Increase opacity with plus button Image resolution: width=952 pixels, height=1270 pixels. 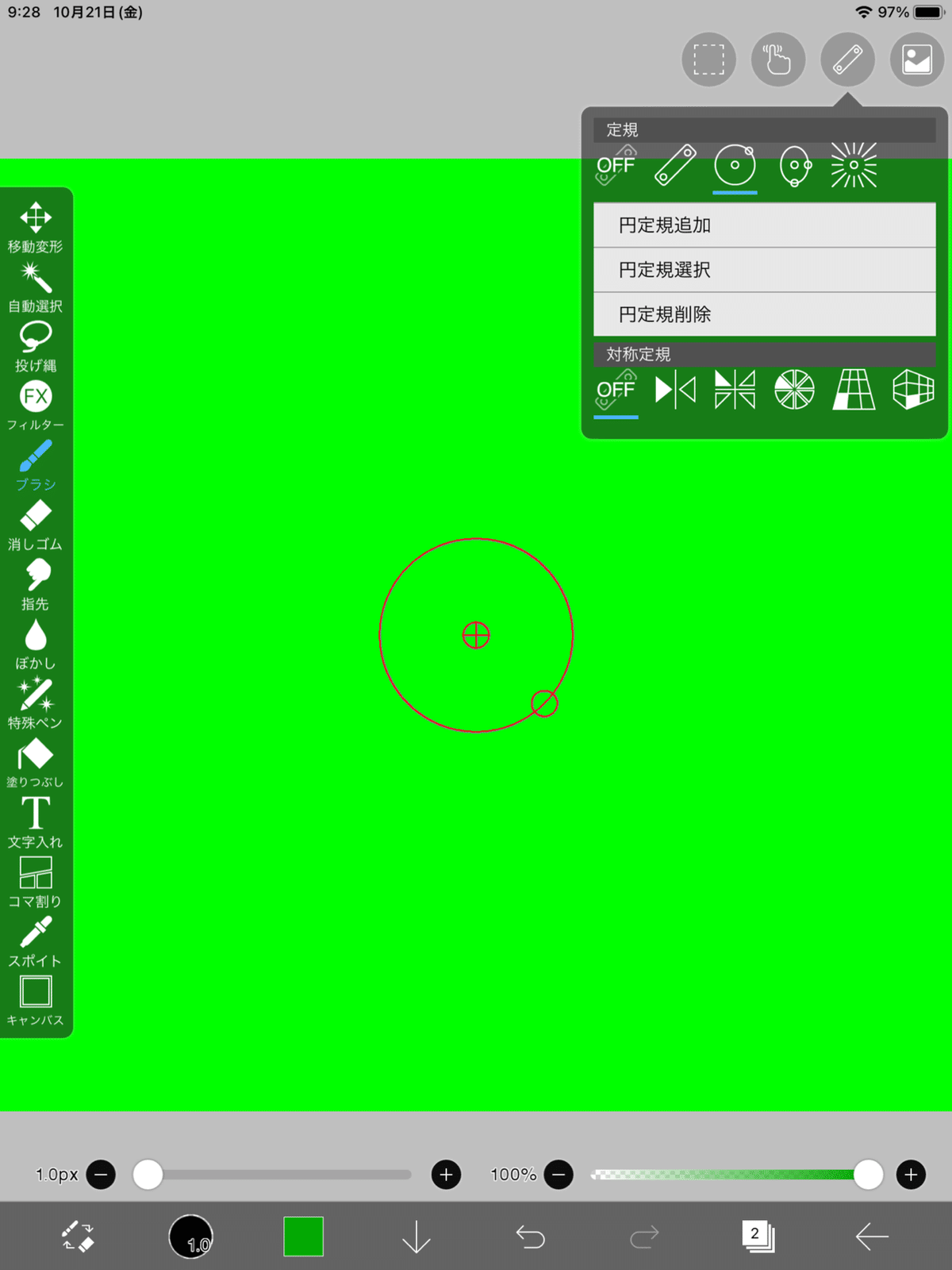911,1174
